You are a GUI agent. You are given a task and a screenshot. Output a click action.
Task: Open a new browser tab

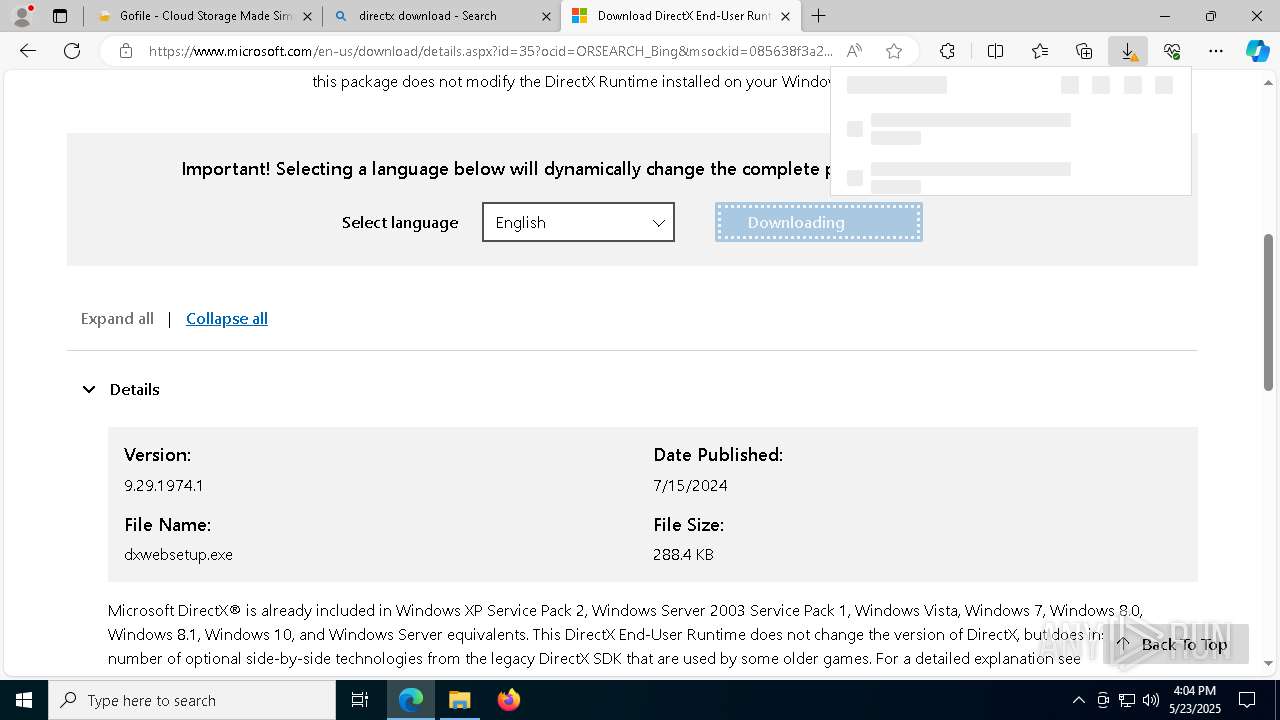tap(818, 16)
